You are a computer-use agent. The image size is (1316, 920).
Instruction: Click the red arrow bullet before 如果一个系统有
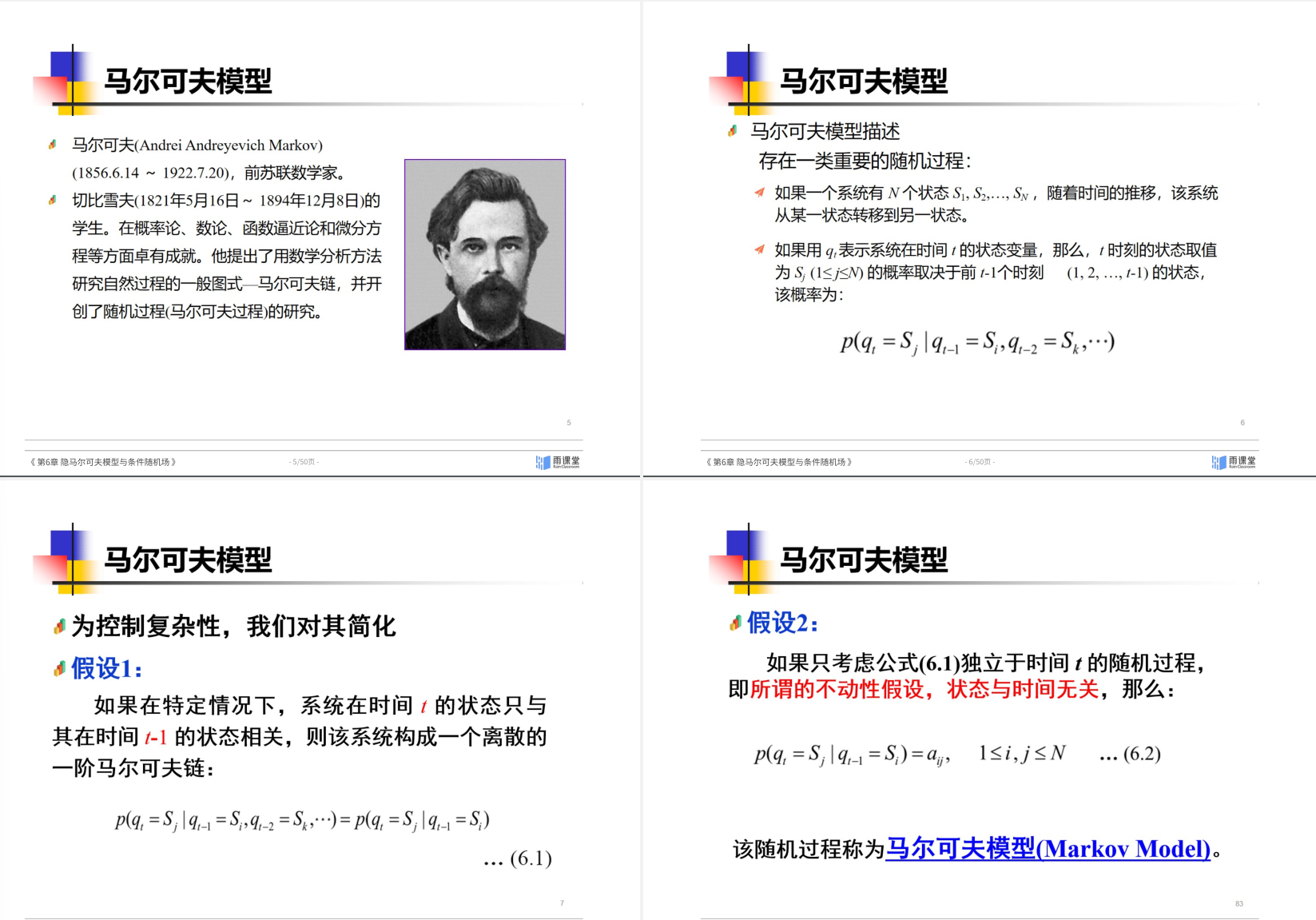point(759,192)
